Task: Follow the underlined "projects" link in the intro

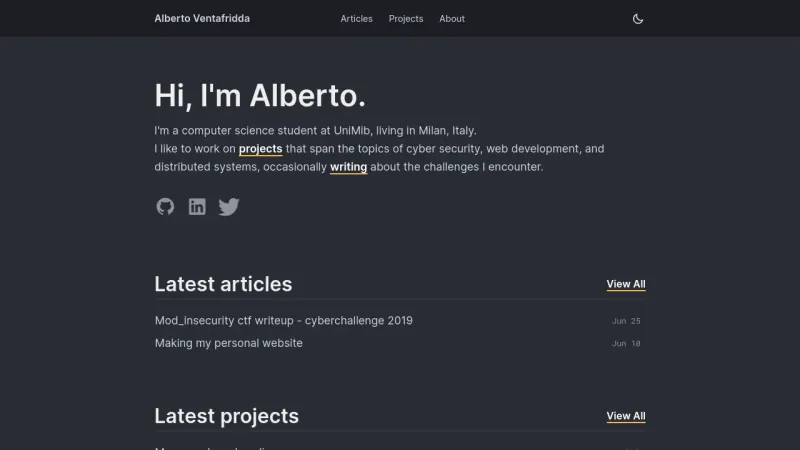Action: point(260,149)
